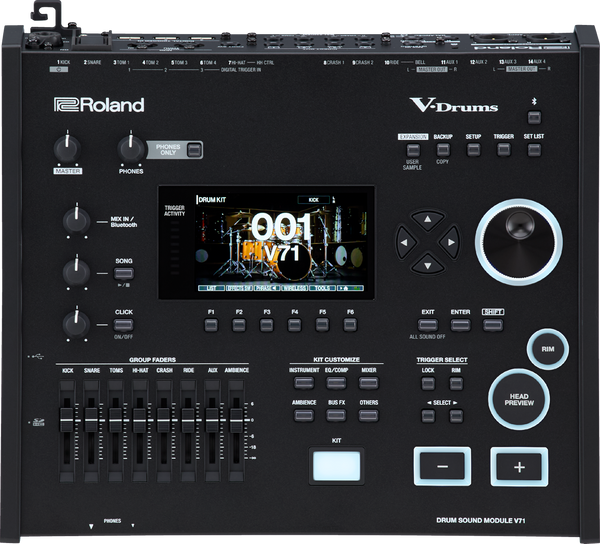This screenshot has width=600, height=544.
Task: Push the OTHERS kit customize button
Action: 368,415
